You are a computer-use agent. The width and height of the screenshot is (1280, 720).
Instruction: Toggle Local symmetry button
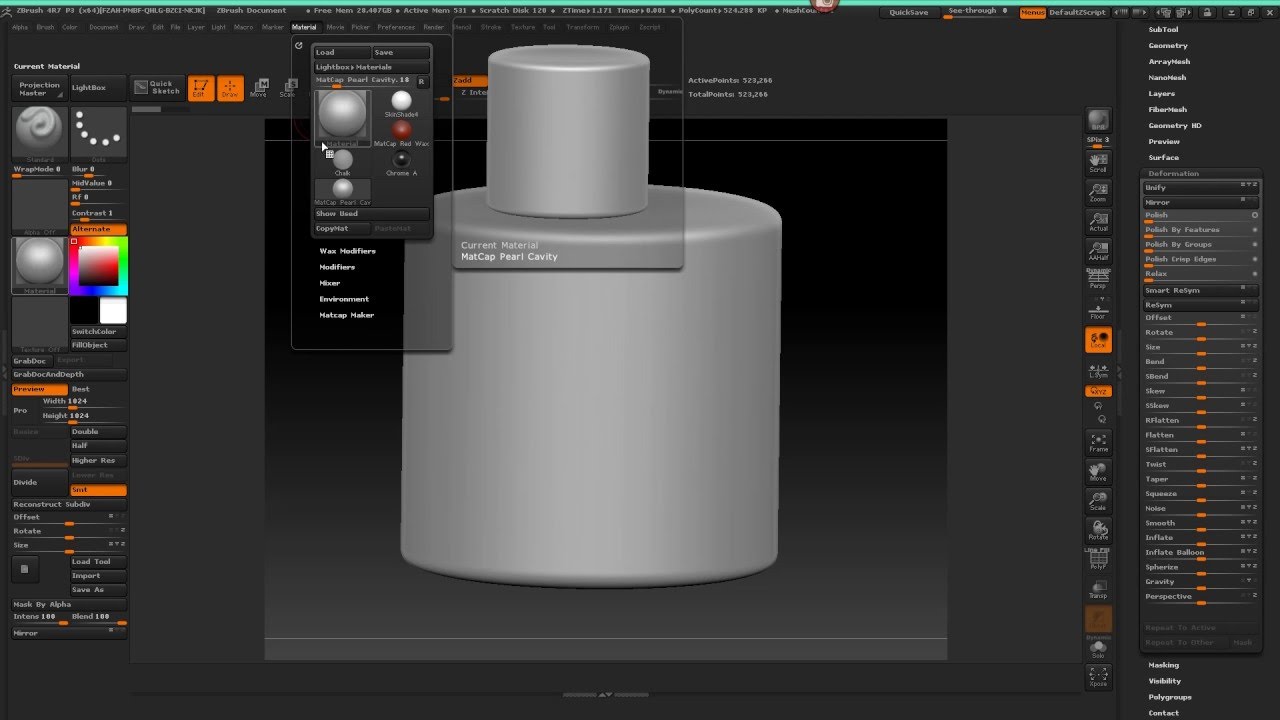1098,340
